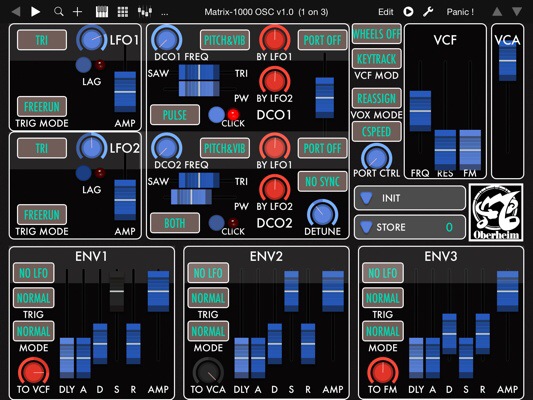Expand the STORE dropdown arrow

click(x=366, y=227)
